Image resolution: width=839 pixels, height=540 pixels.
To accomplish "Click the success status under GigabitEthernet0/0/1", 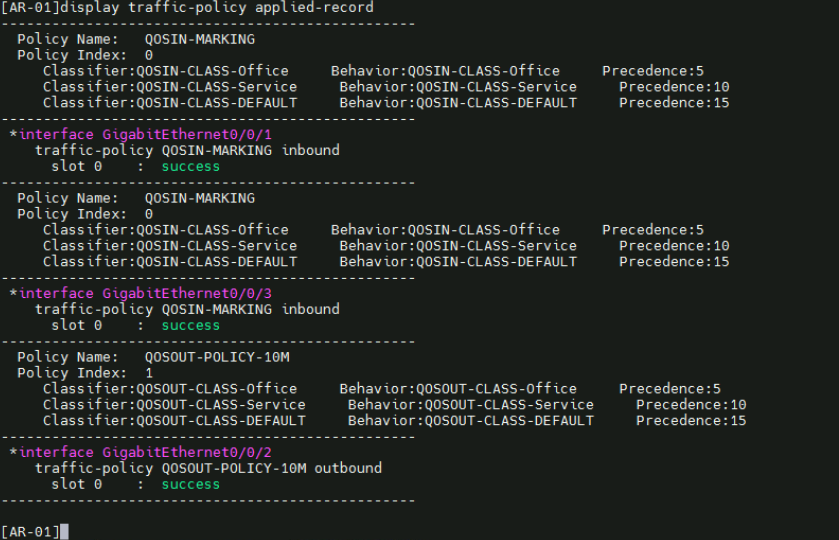I will [x=190, y=166].
